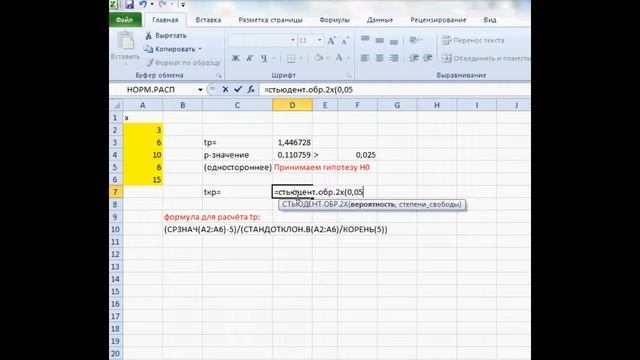Click the Align text left icon
Image resolution: width=640 pixels, height=360 pixels.
(365, 58)
